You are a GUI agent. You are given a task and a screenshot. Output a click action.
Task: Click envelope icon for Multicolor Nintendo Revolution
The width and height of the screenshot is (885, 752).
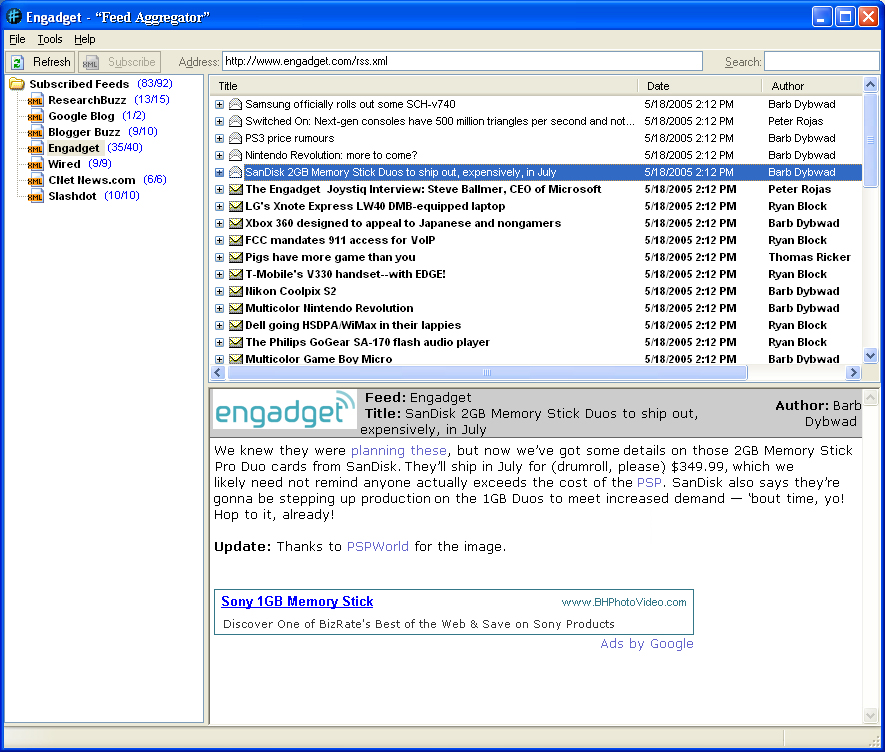point(236,308)
